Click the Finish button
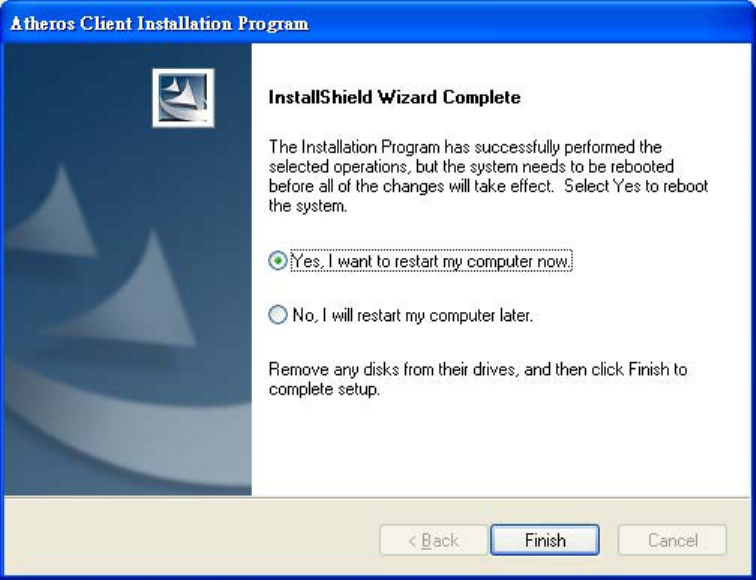 [x=544, y=540]
